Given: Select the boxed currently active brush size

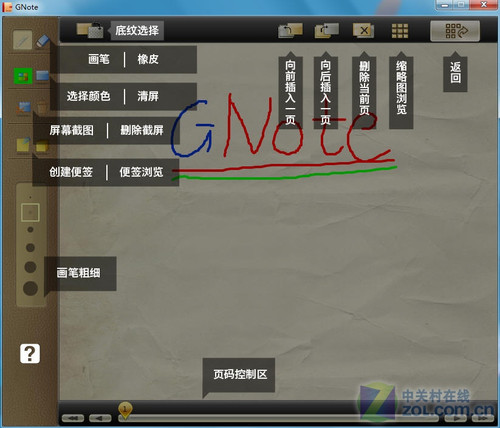Looking at the screenshot, I should click(30, 212).
